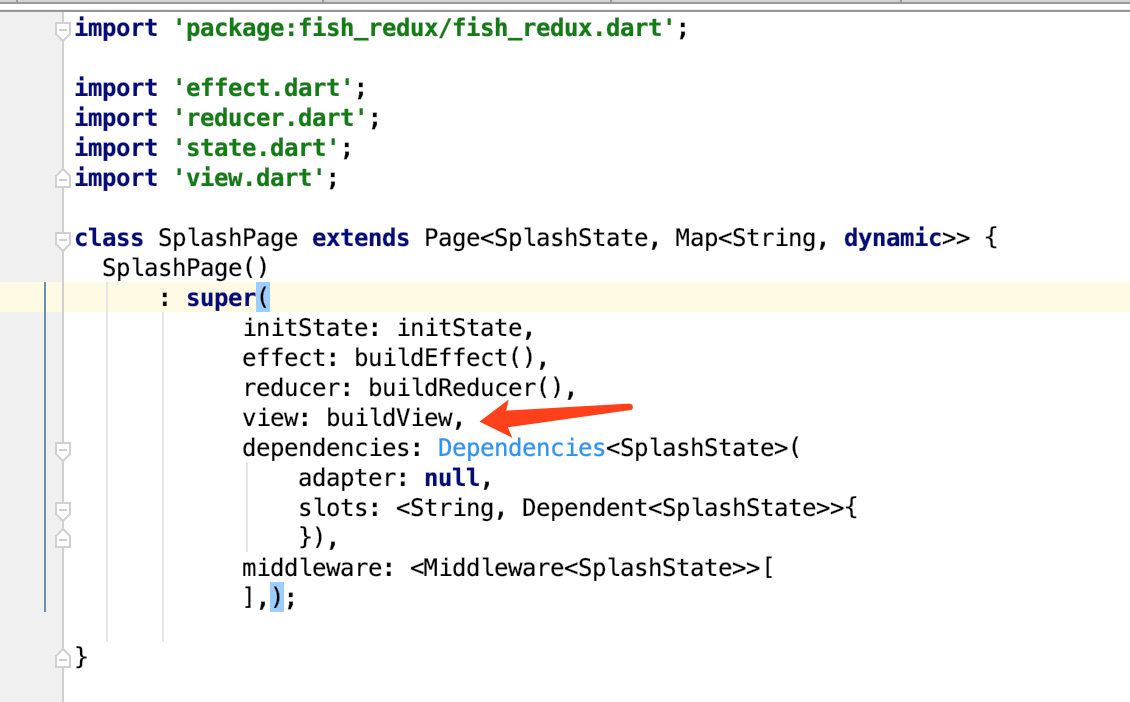Click the fold end marker beside the '}),' line

pyautogui.click(x=63, y=539)
